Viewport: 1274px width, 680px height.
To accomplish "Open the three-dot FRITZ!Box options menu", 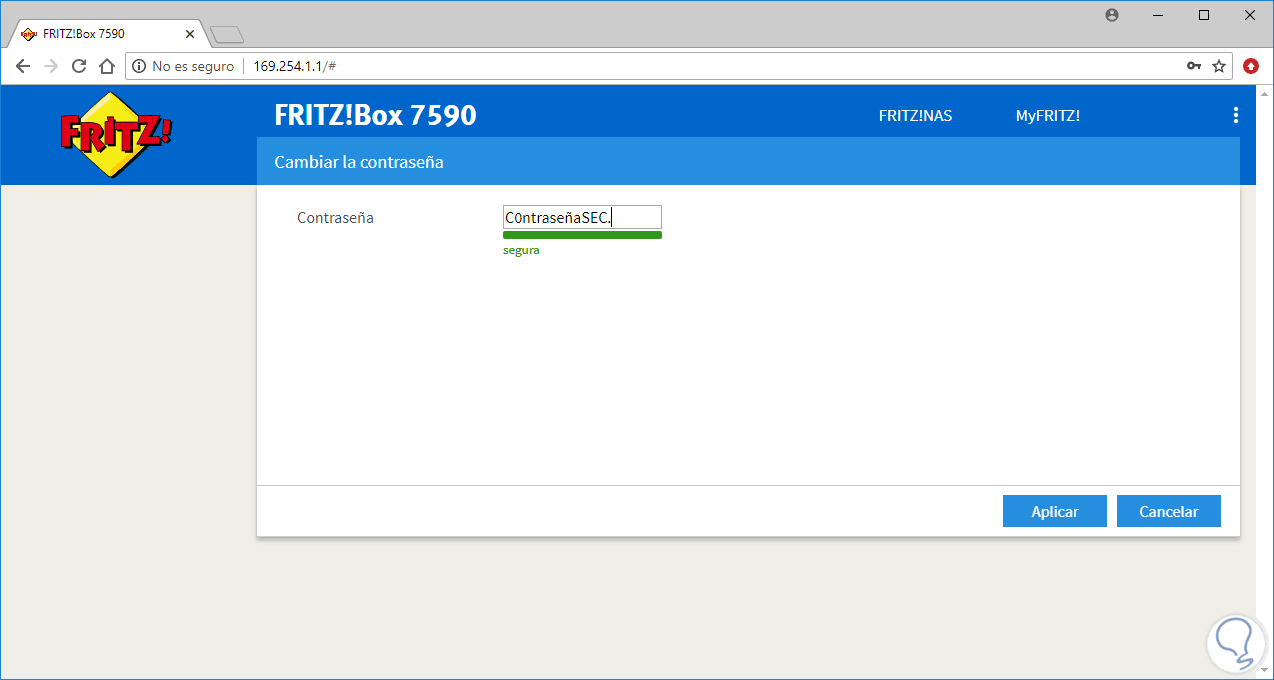I will pyautogui.click(x=1236, y=115).
